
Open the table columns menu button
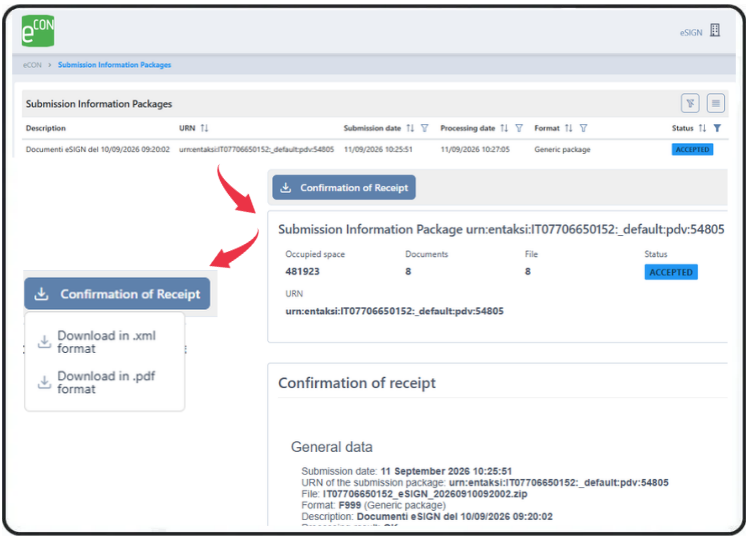pos(716,103)
